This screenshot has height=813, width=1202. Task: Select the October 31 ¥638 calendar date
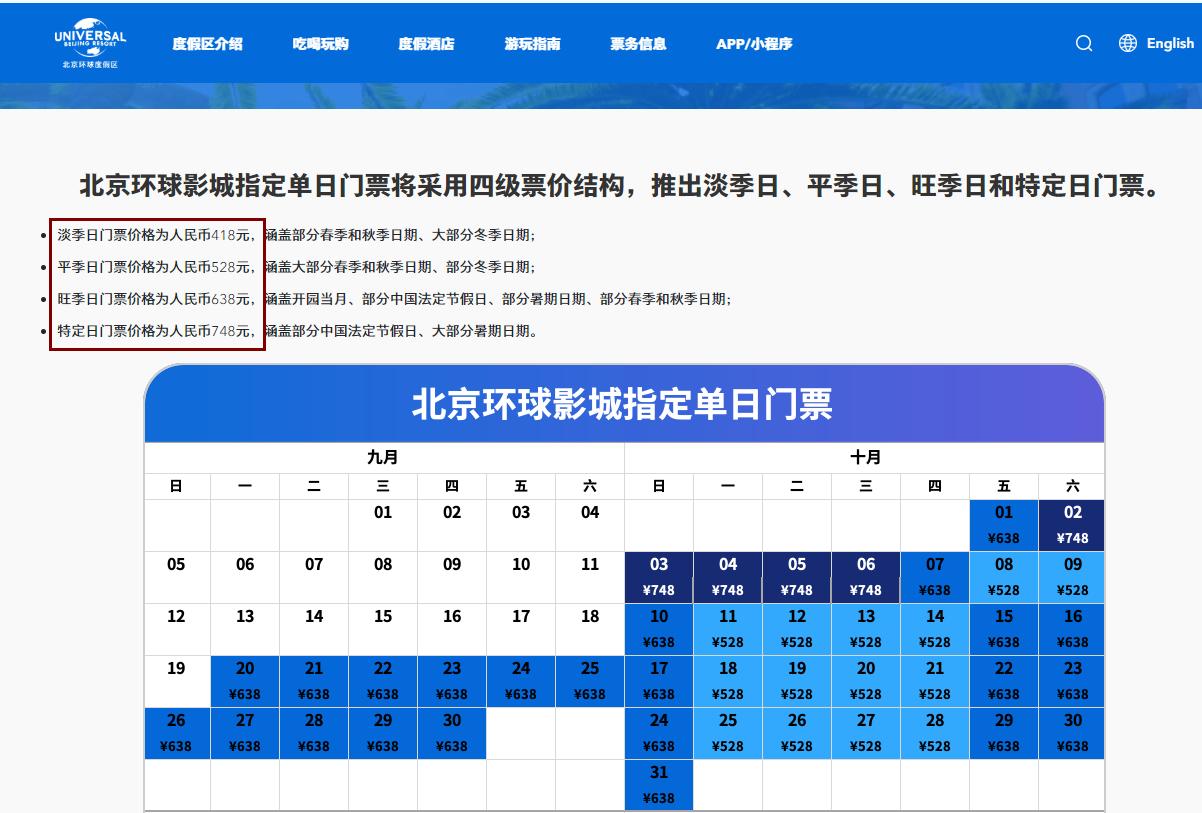pos(659,785)
